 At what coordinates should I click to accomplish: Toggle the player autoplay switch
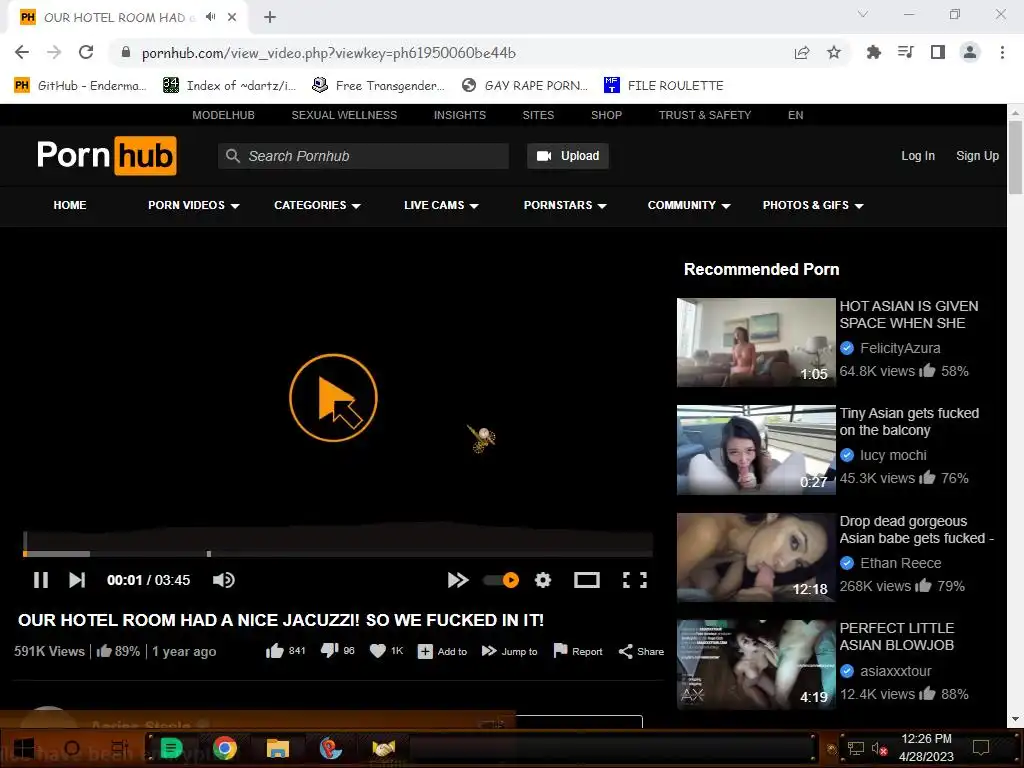pos(502,580)
